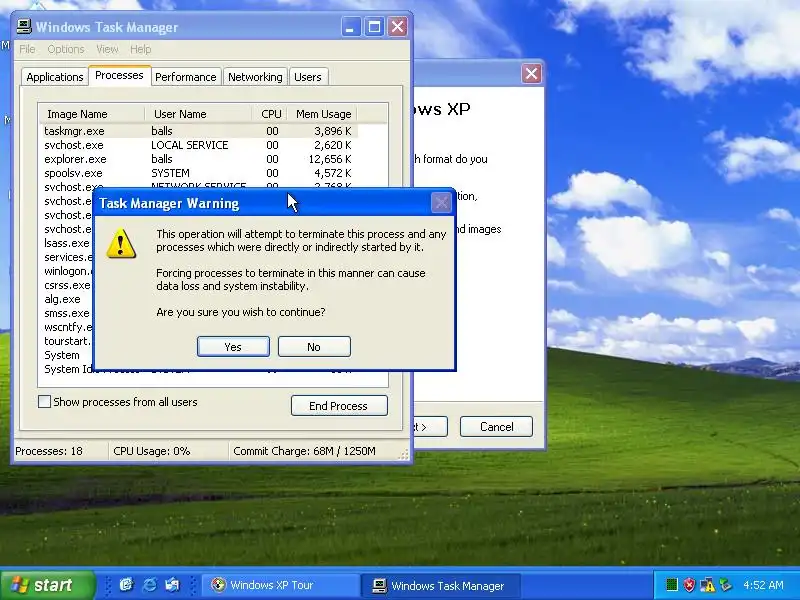Click the CPU Usage: 0% status entry

(x=152, y=451)
